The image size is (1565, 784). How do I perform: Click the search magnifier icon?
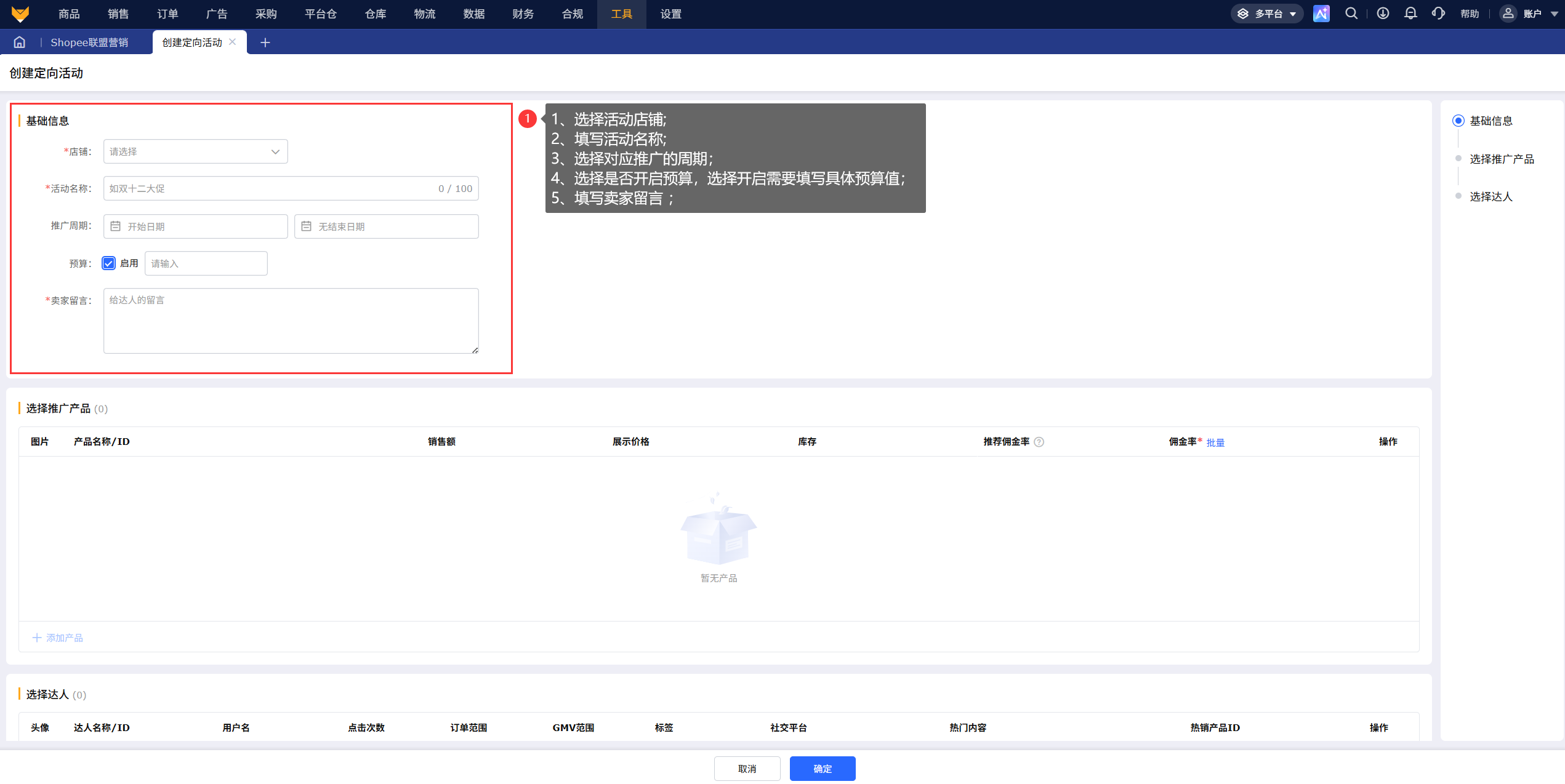point(1351,14)
